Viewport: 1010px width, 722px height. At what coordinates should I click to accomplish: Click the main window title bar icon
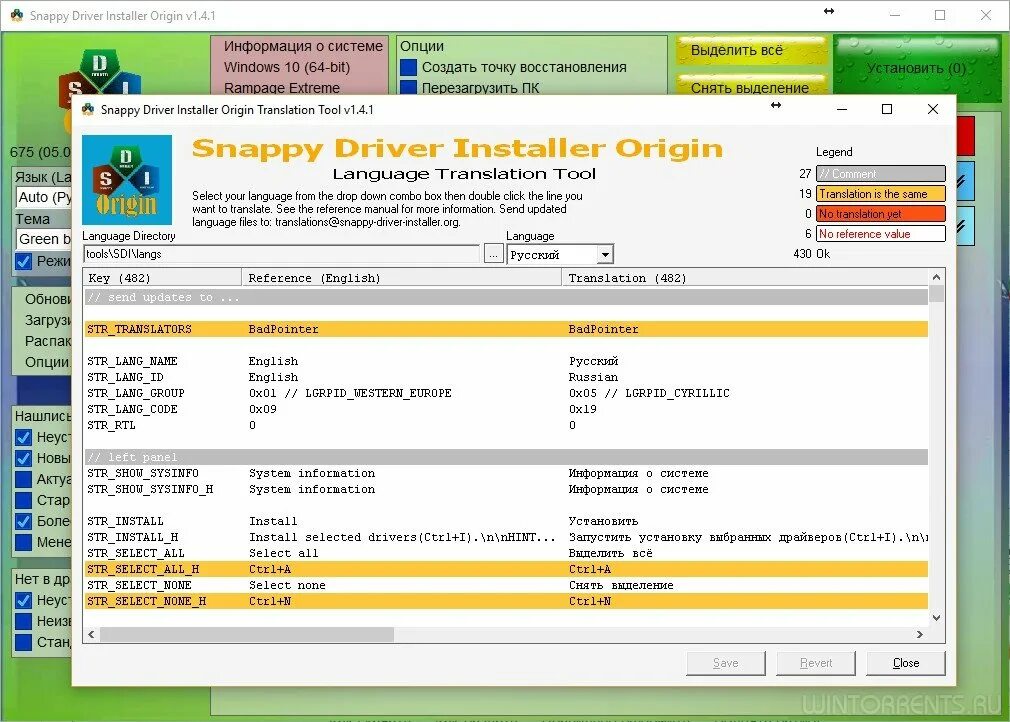[x=17, y=15]
